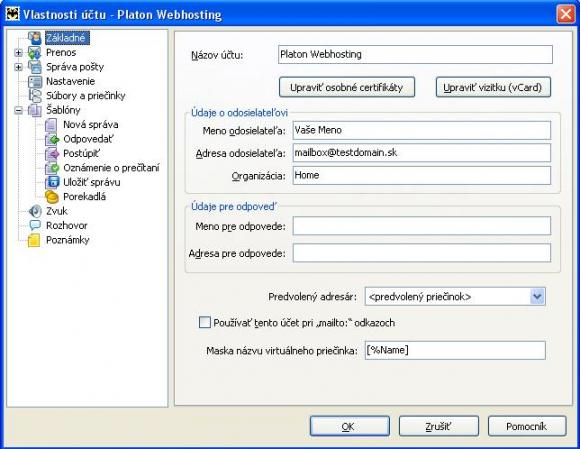Click the Prenos transfer icon
This screenshot has width=580, height=449.
pyautogui.click(x=35, y=53)
